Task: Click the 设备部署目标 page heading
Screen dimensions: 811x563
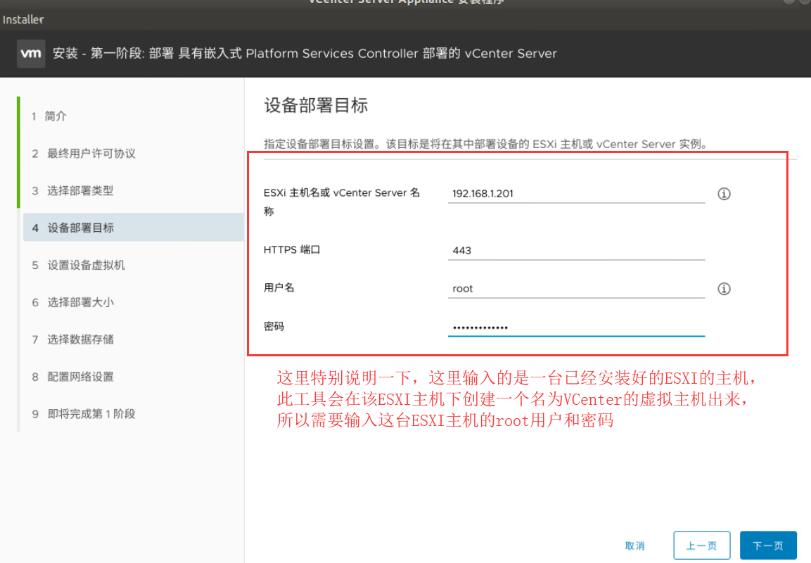Action: pyautogui.click(x=316, y=105)
